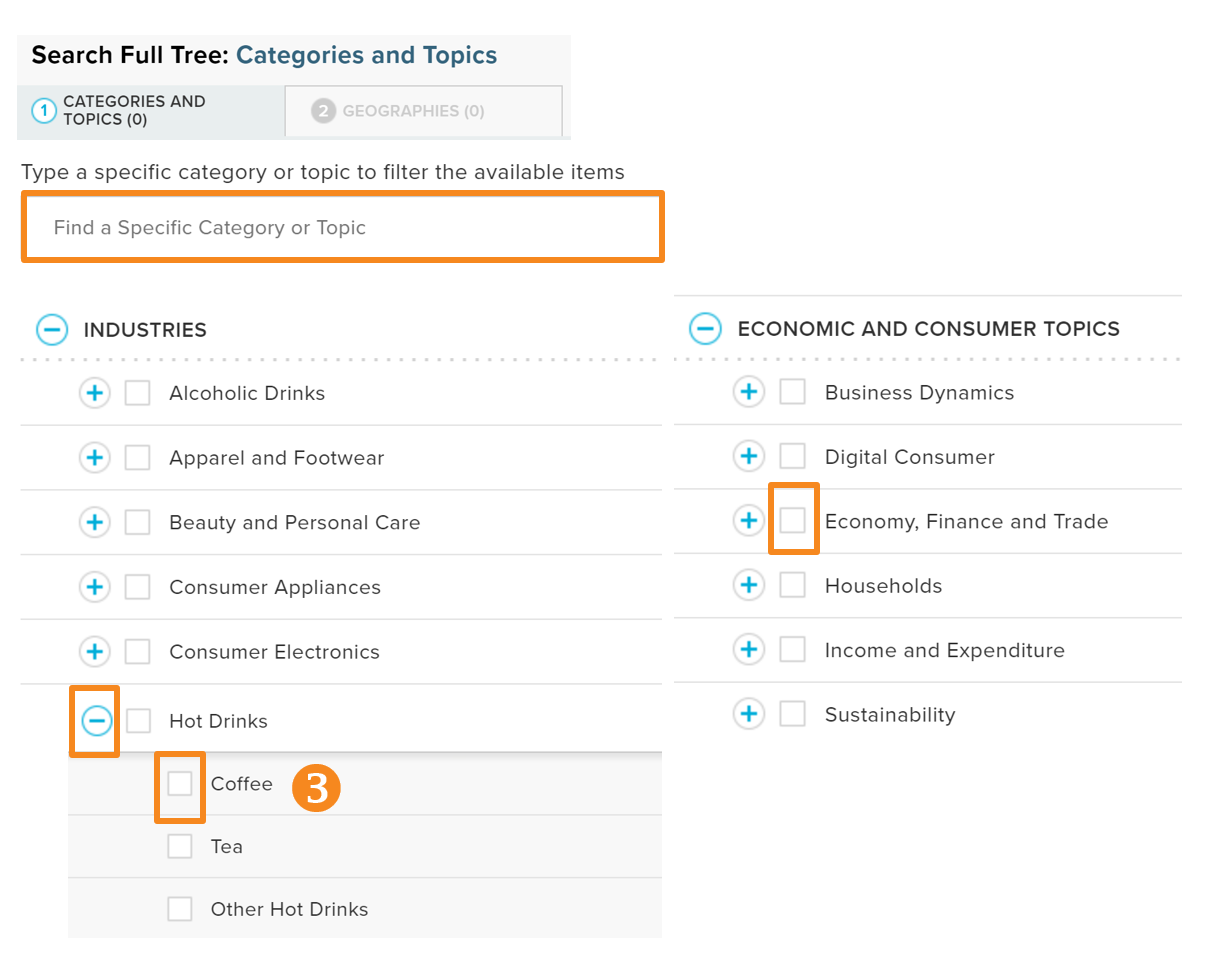Focus the Find a Specific Category field

point(342,228)
